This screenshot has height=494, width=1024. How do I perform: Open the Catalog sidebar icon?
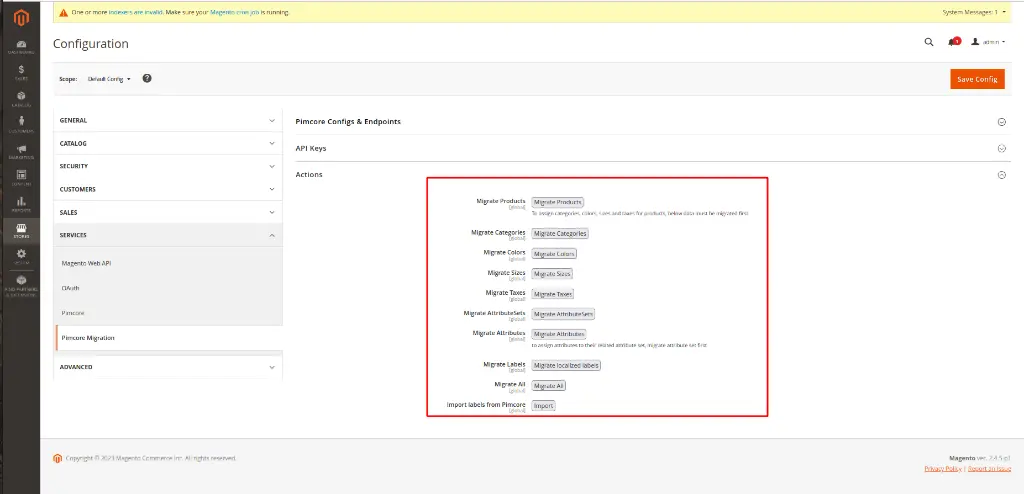click(20, 98)
